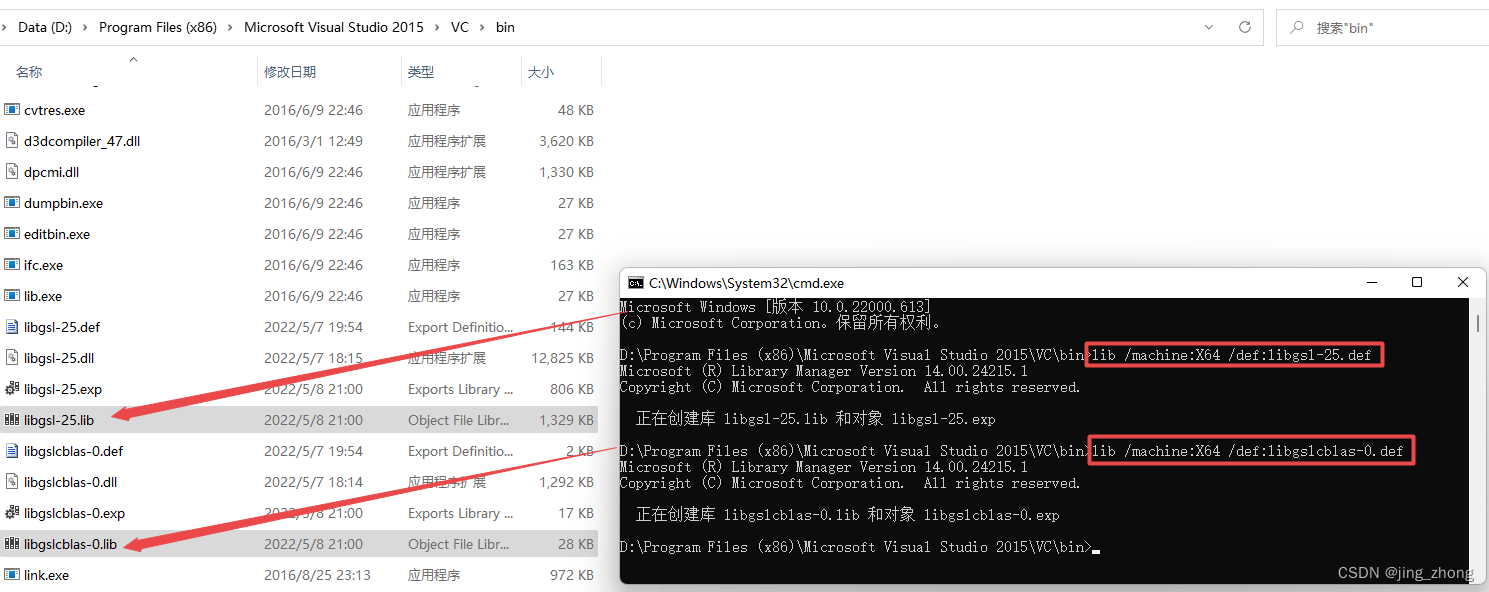Click the bin breadcrumb segment
The width and height of the screenshot is (1489, 592).
pyautogui.click(x=505, y=27)
